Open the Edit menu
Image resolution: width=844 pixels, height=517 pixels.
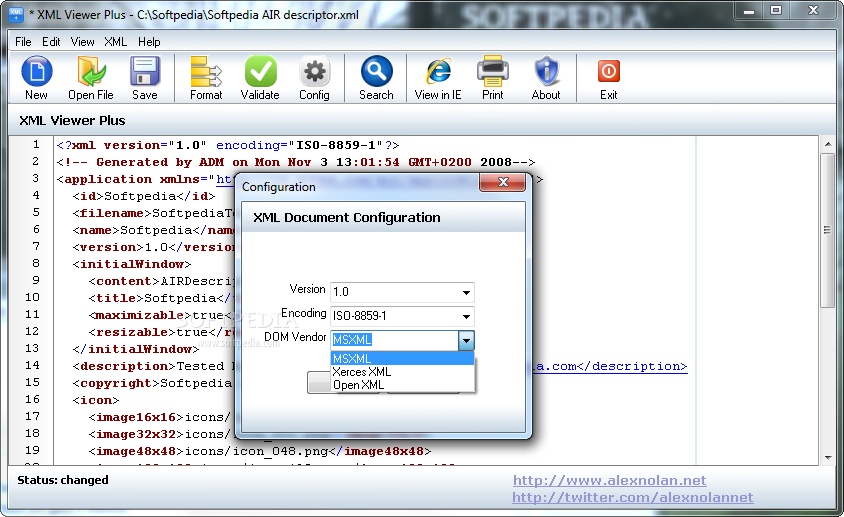point(51,42)
